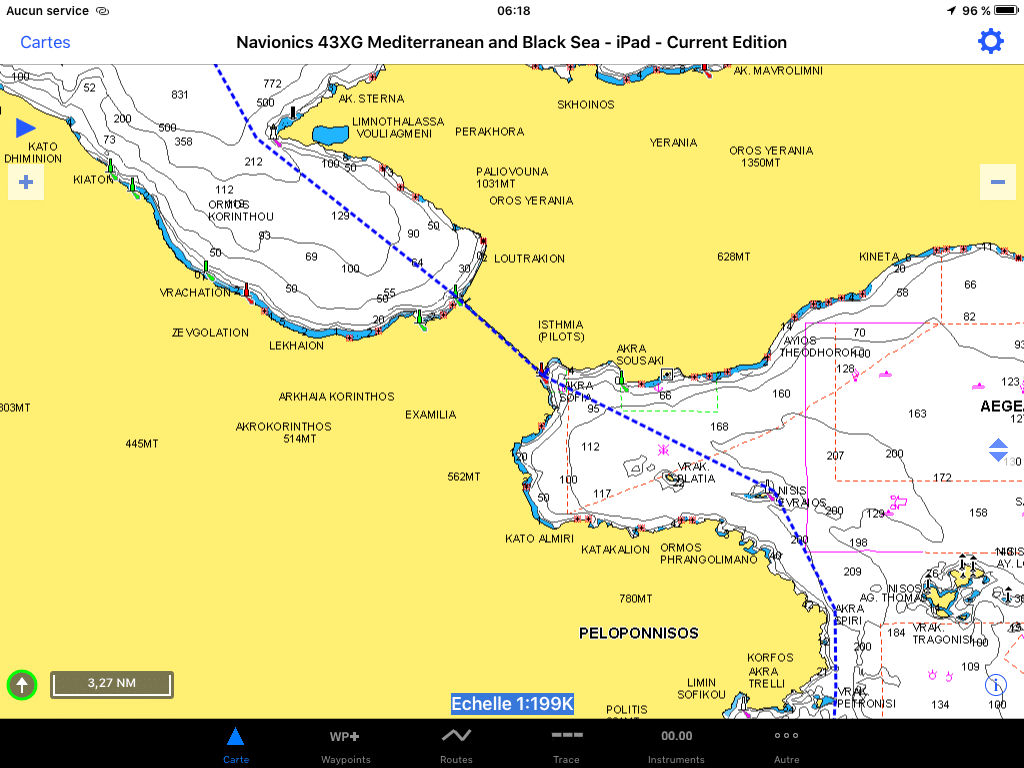Tap the blue lake at Limnothalassa Vouliagmeni

(x=330, y=135)
